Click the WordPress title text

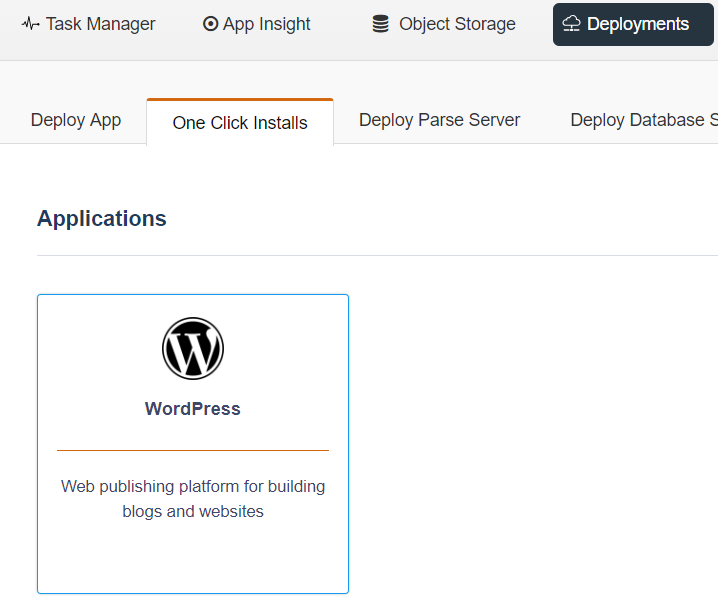(x=193, y=409)
